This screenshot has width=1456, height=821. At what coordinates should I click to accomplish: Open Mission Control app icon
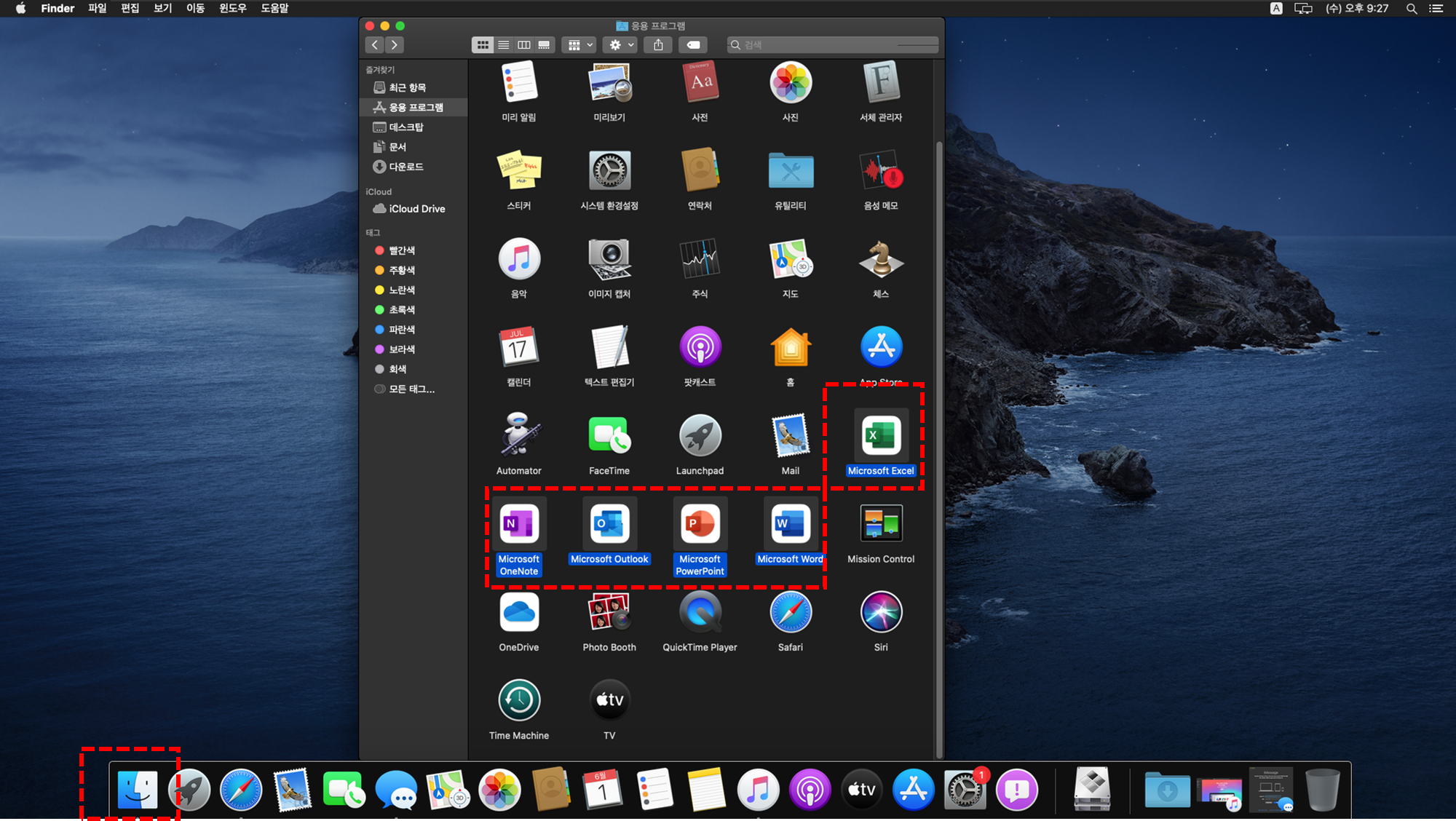(881, 523)
